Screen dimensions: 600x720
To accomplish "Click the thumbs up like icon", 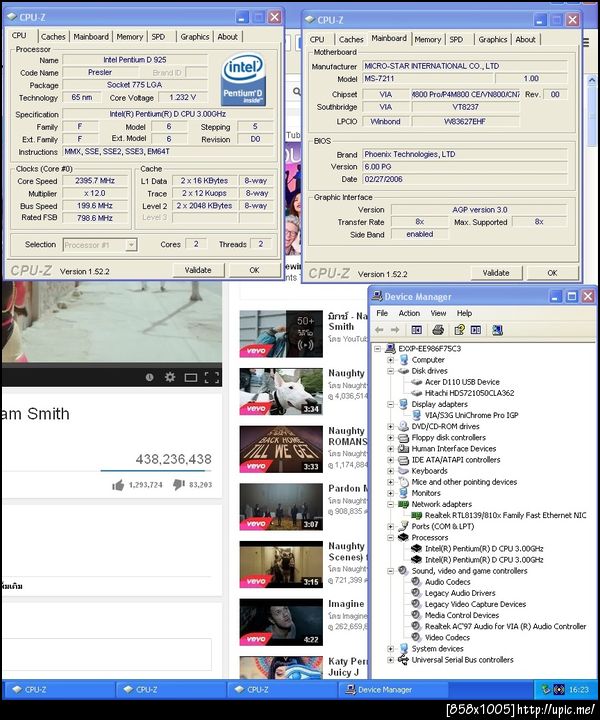I will click(x=118, y=485).
